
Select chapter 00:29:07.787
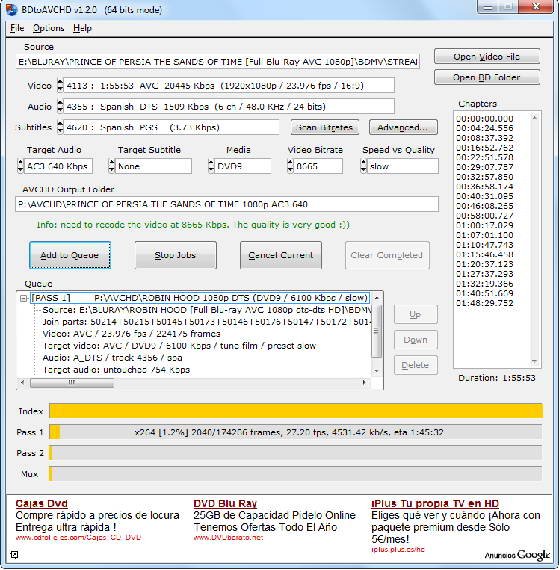tap(485, 167)
